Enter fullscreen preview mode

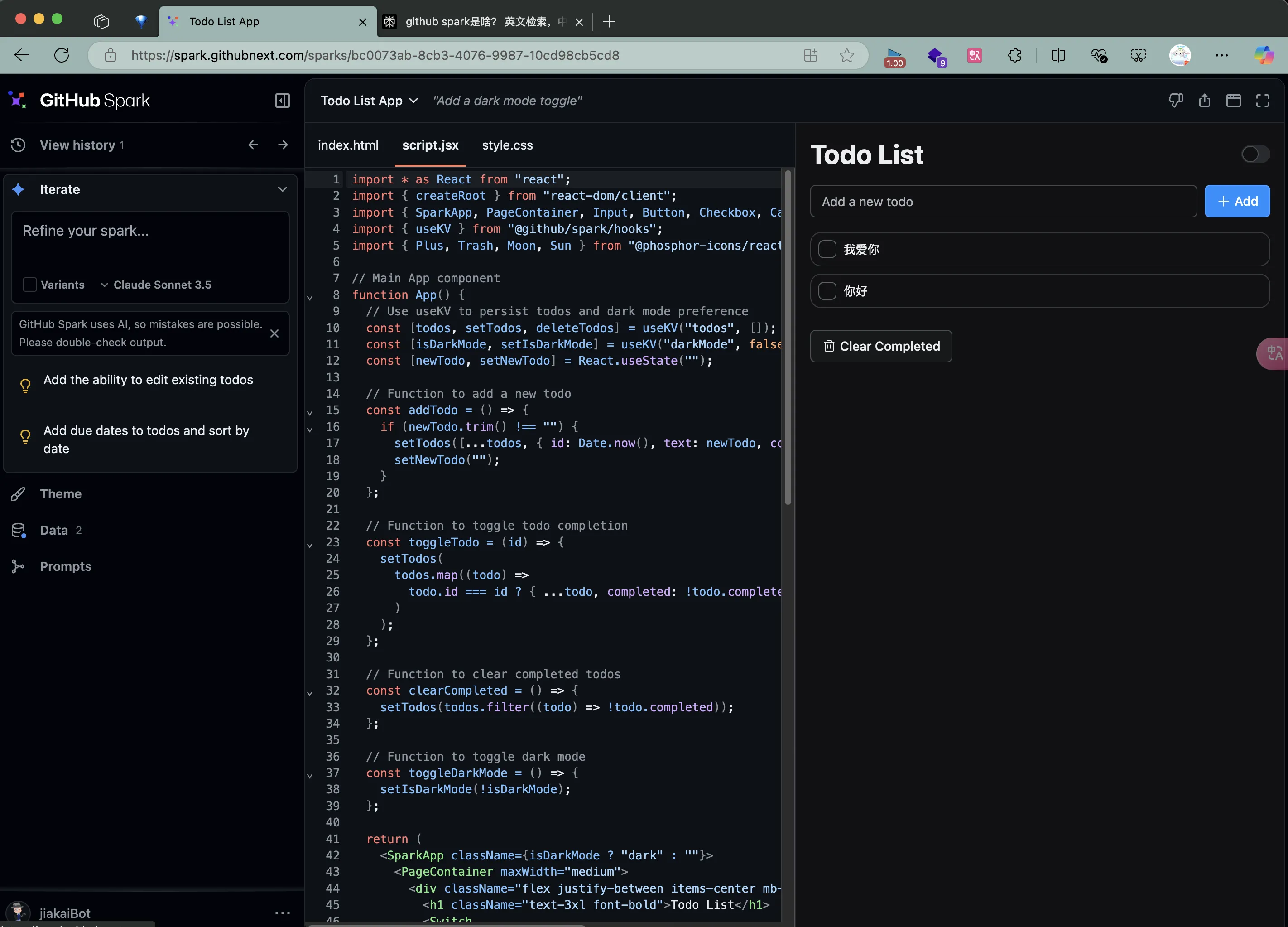coord(1263,101)
